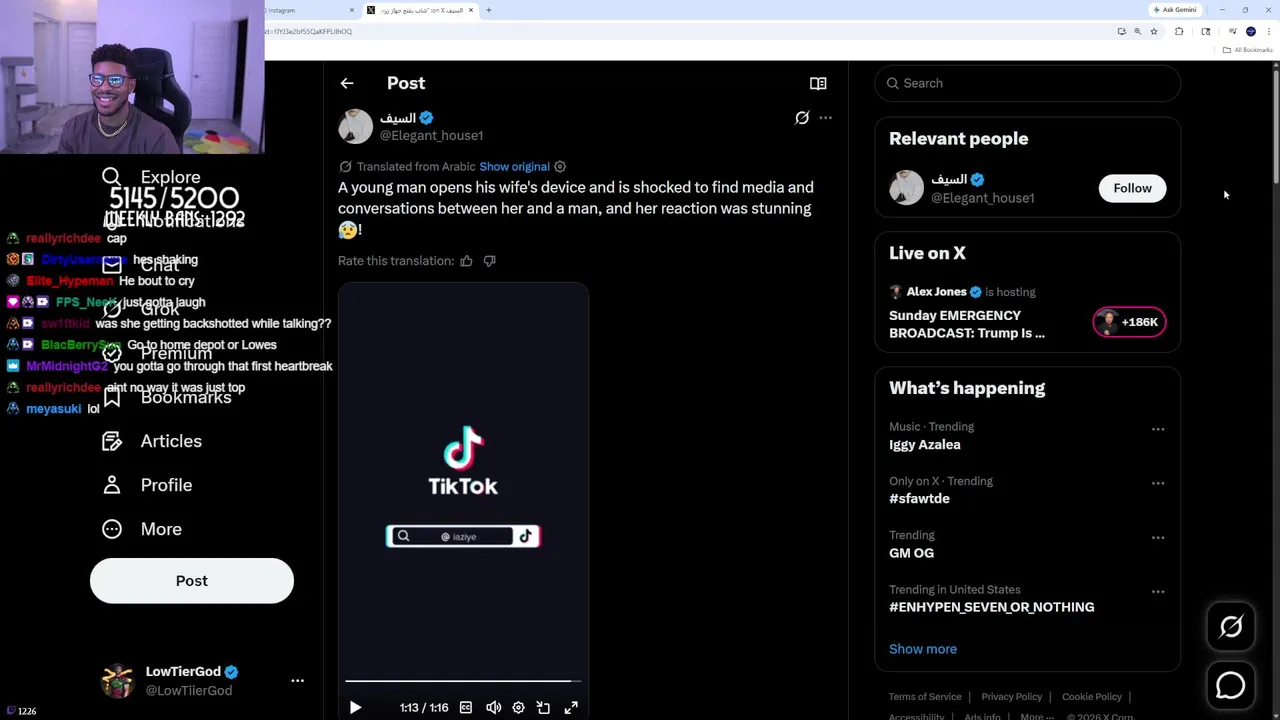Viewport: 1280px width, 720px height.
Task: Switch to the Instagram browser tab
Action: (x=305, y=10)
